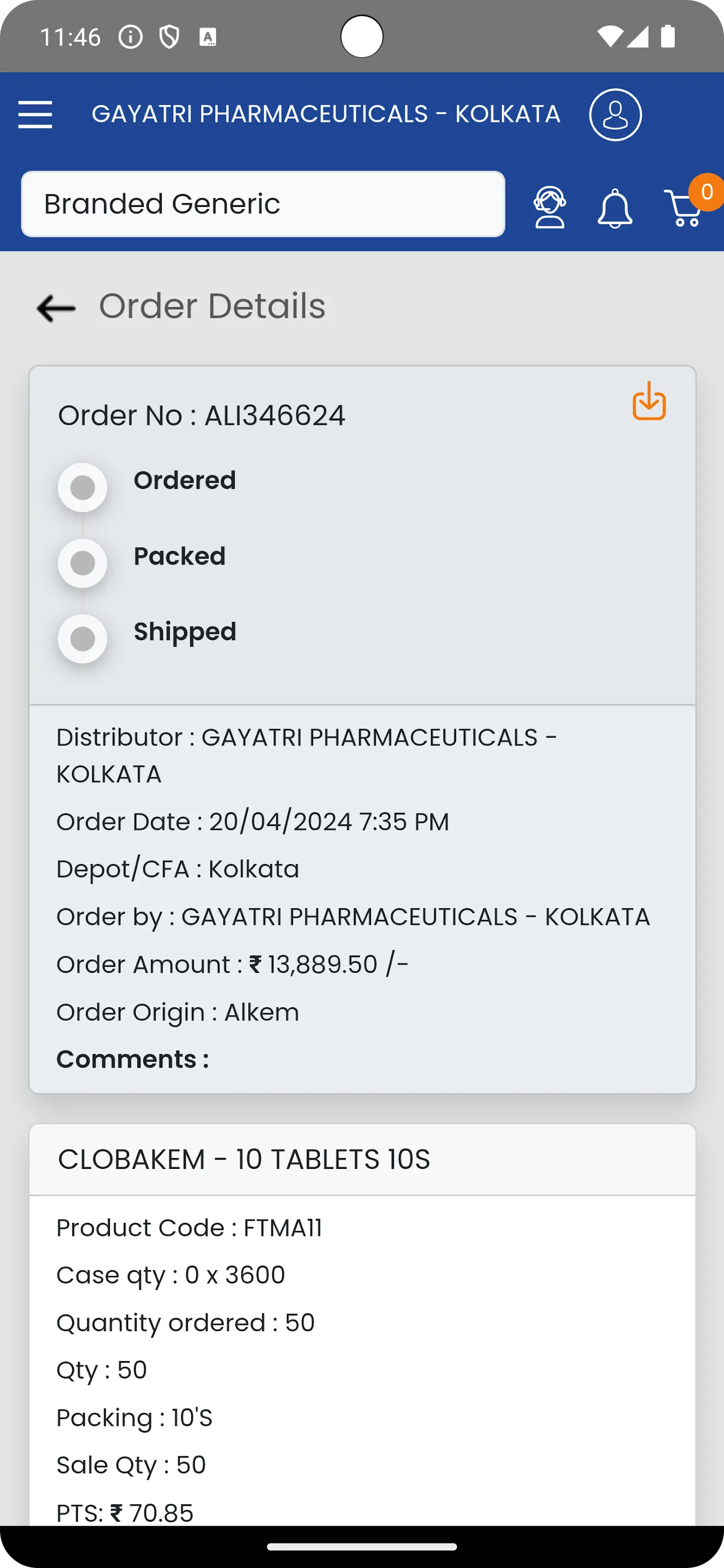Open the shopping cart
Screen dimensions: 724x1568
click(683, 208)
